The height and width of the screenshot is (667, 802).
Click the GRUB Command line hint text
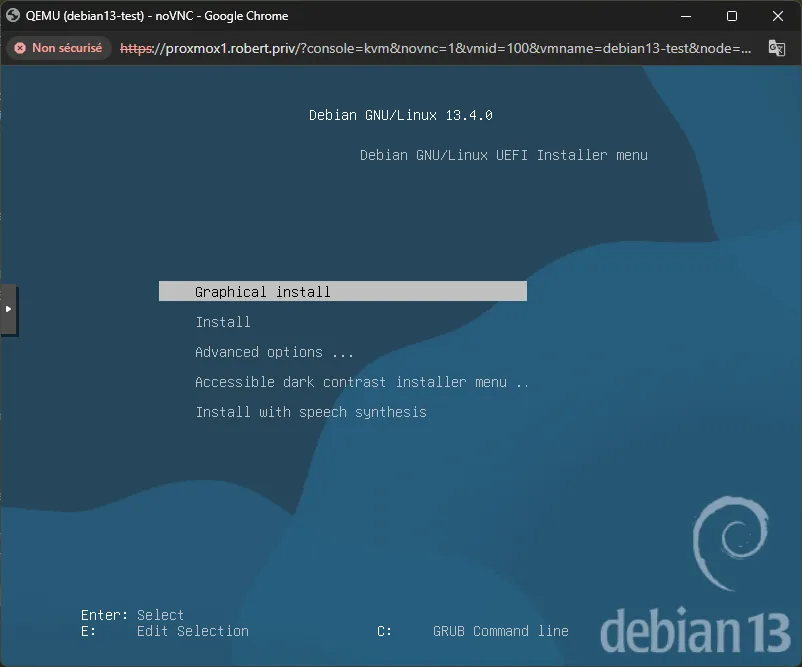(500, 630)
